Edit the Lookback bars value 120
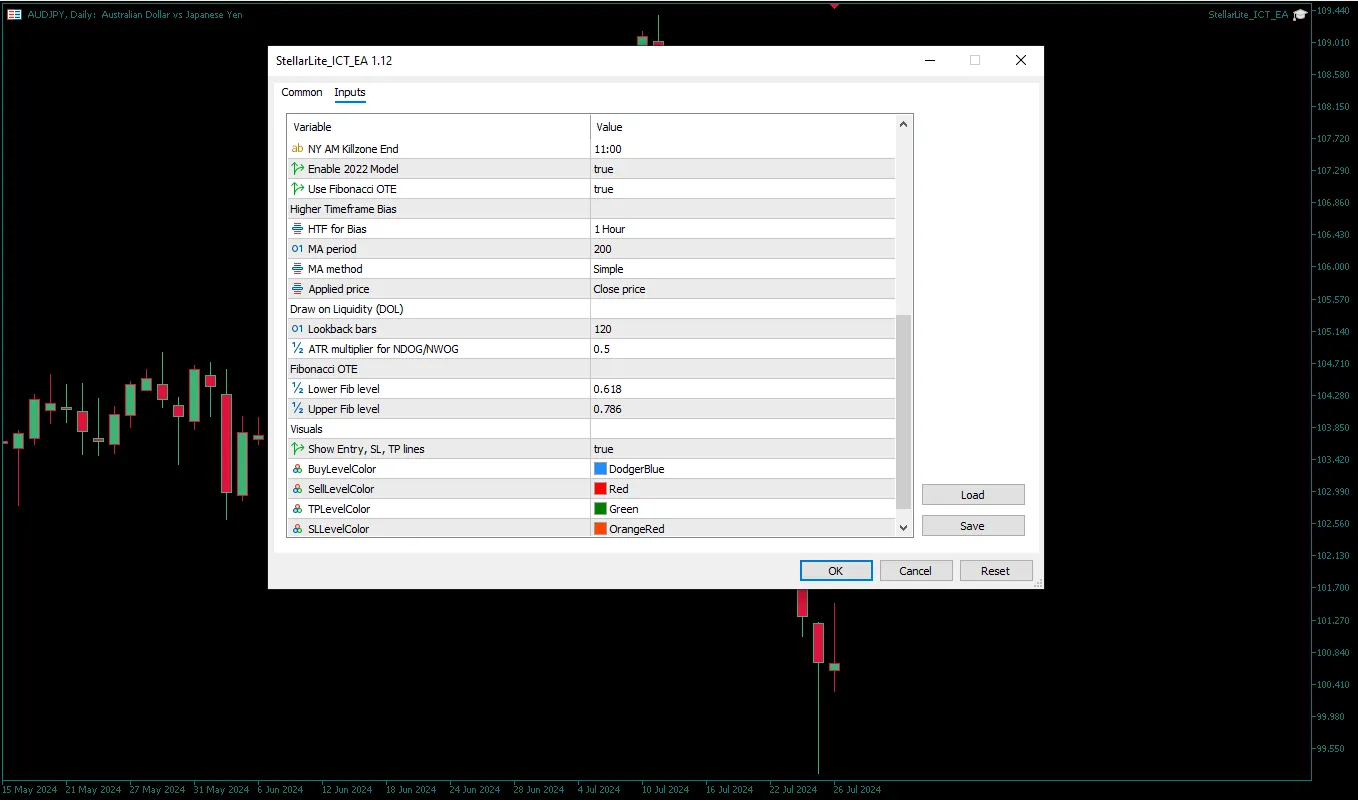This screenshot has width=1358, height=800. pos(743,329)
